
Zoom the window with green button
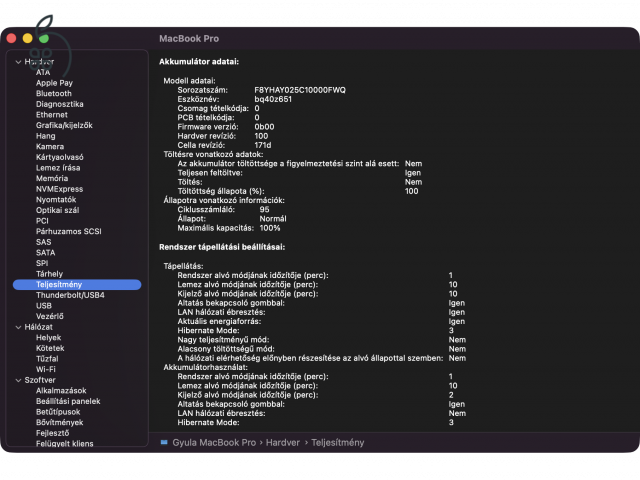pos(44,39)
